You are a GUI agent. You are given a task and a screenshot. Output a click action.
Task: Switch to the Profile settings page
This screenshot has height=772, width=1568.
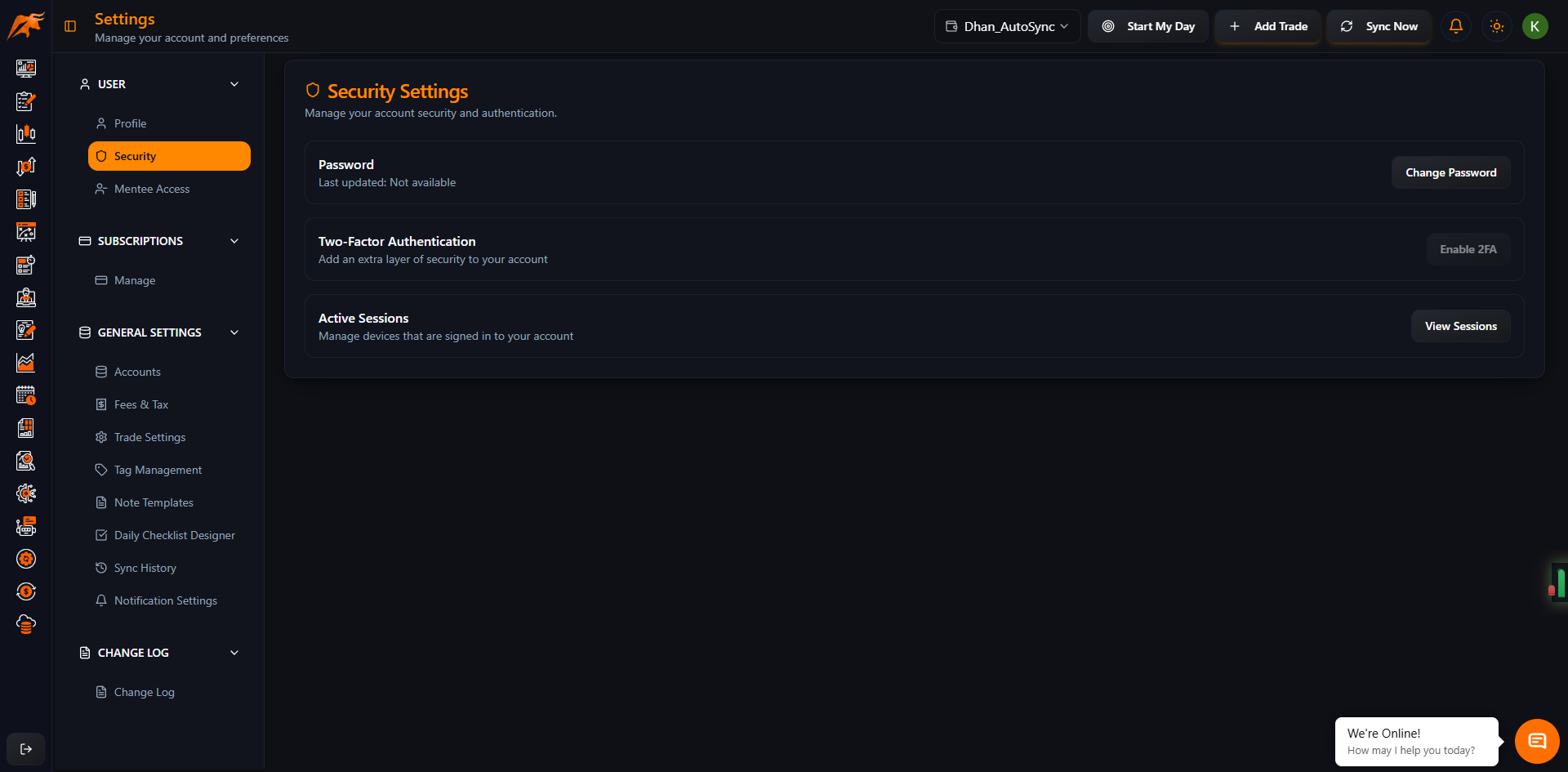coord(131,123)
